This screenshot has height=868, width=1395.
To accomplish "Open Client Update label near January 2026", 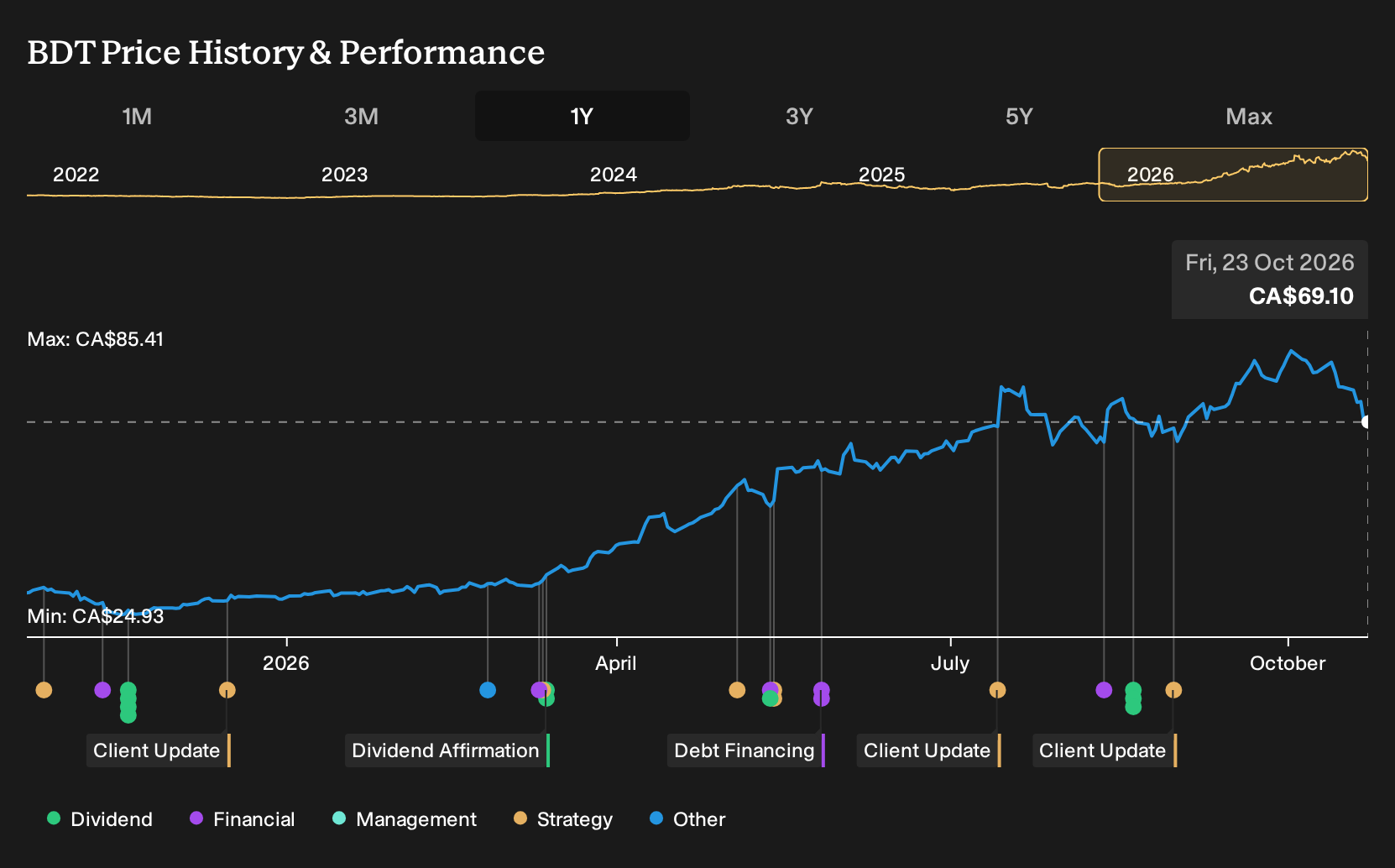I will 158,750.
